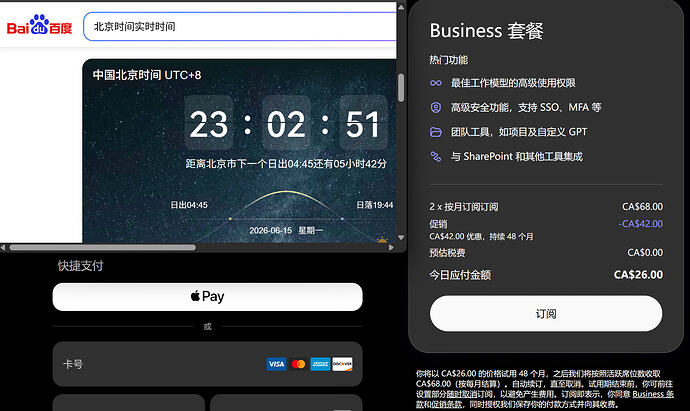The height and width of the screenshot is (411, 690).
Task: Click the horizontal scrollbar left arrow
Action: tap(3, 247)
